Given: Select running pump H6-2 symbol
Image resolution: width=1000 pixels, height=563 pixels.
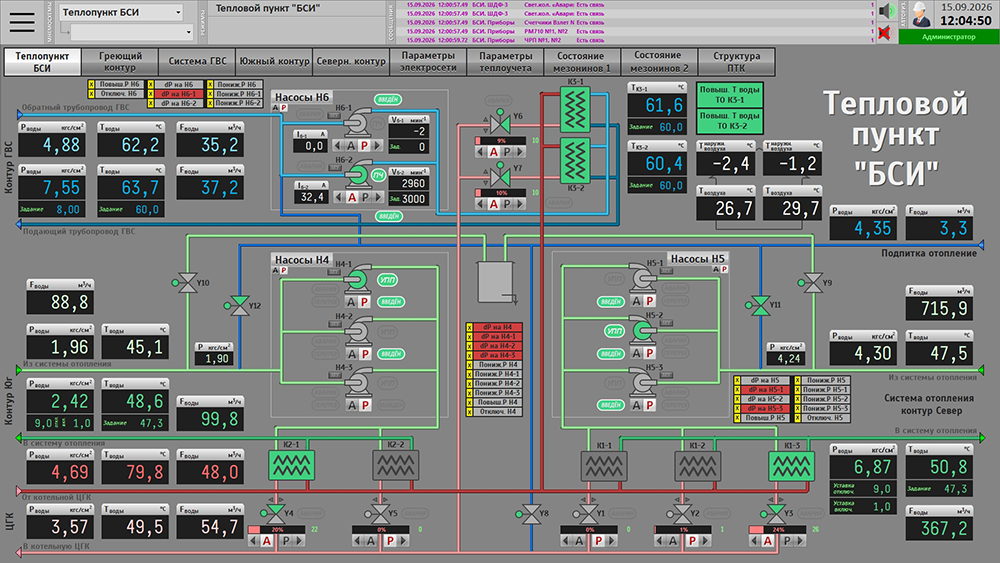Looking at the screenshot, I should click(357, 173).
